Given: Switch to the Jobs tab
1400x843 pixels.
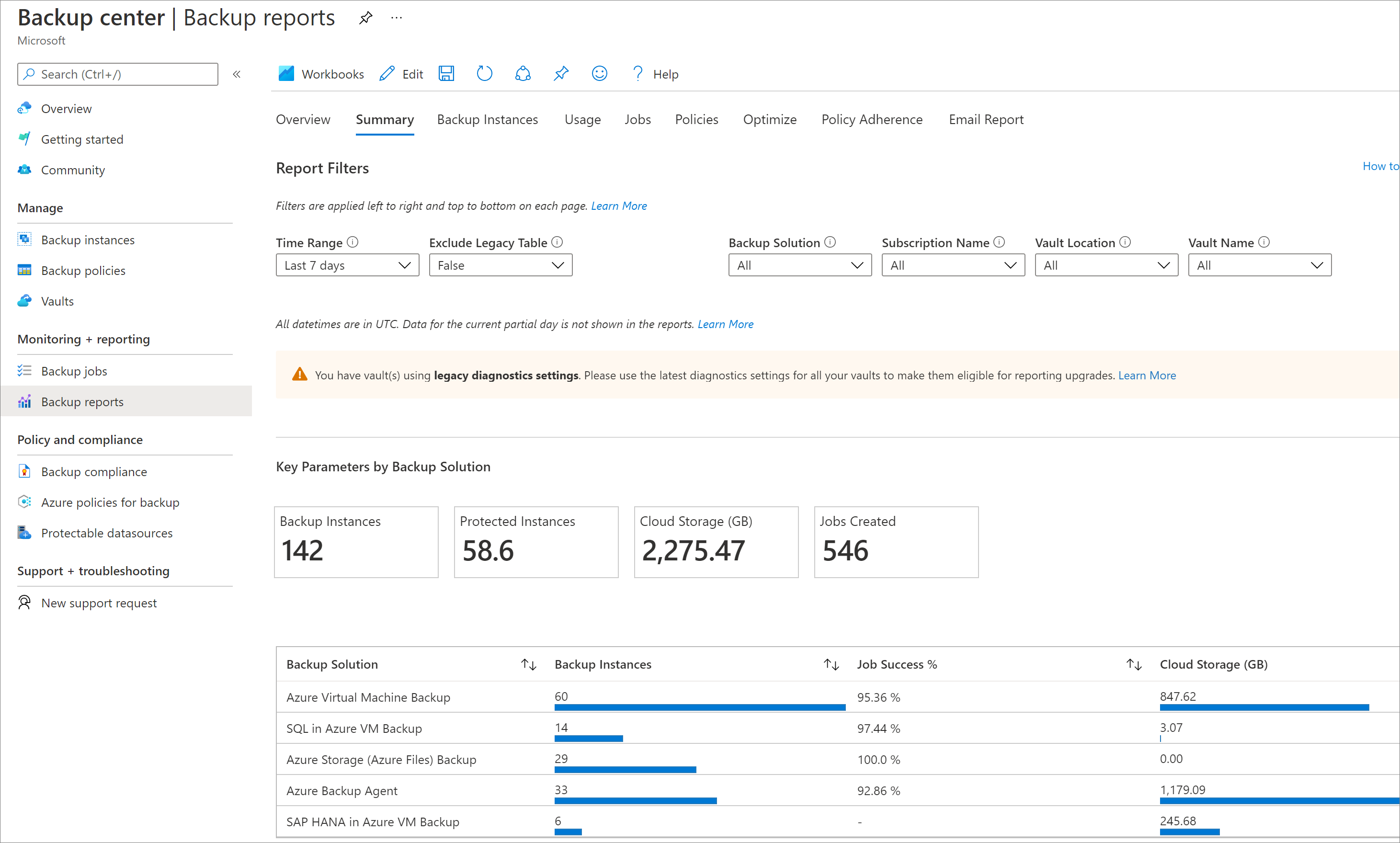Looking at the screenshot, I should click(x=637, y=119).
